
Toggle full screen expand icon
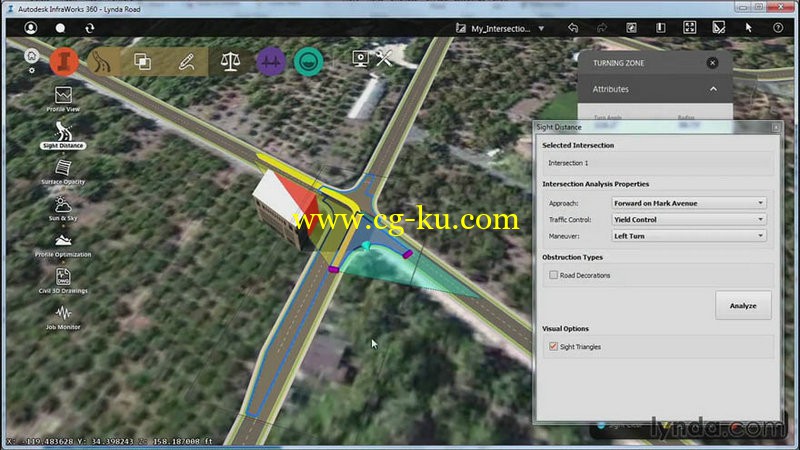(690, 28)
